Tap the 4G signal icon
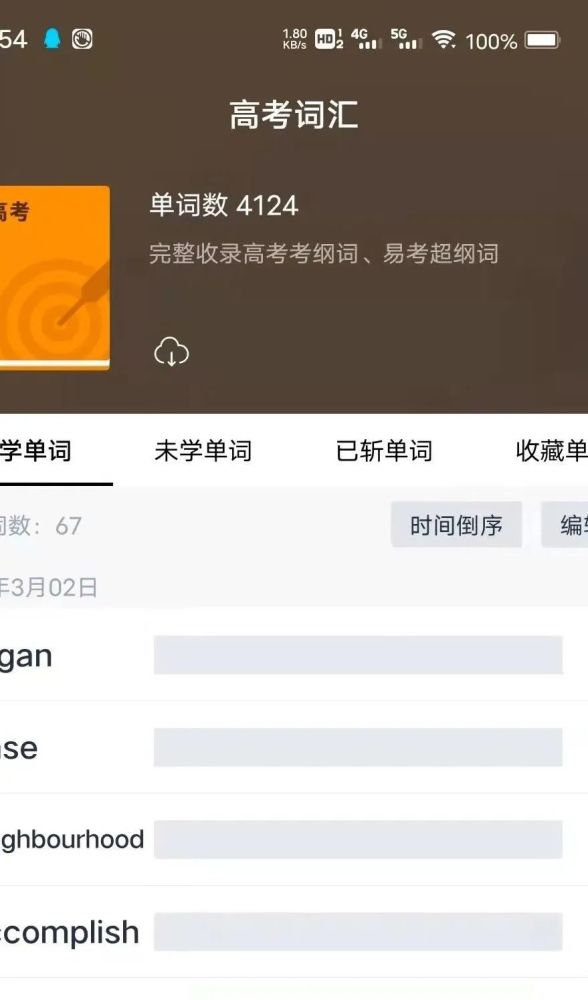This screenshot has width=588, height=1000. click(x=367, y=40)
